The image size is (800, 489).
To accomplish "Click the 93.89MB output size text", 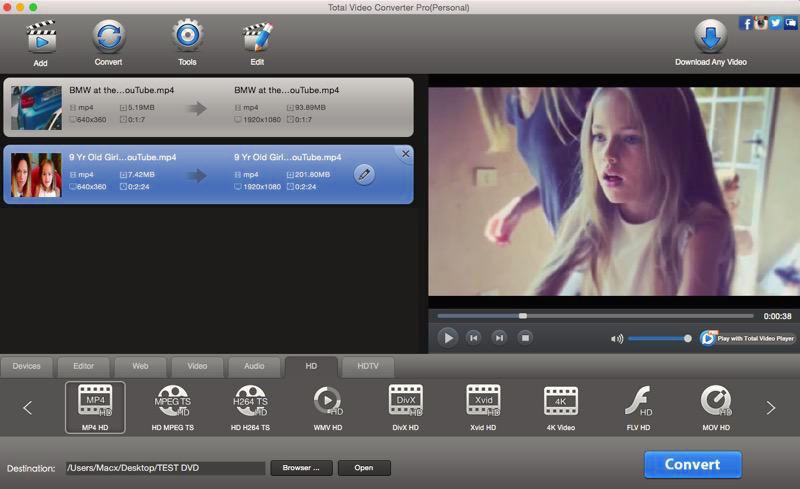I will coord(310,108).
